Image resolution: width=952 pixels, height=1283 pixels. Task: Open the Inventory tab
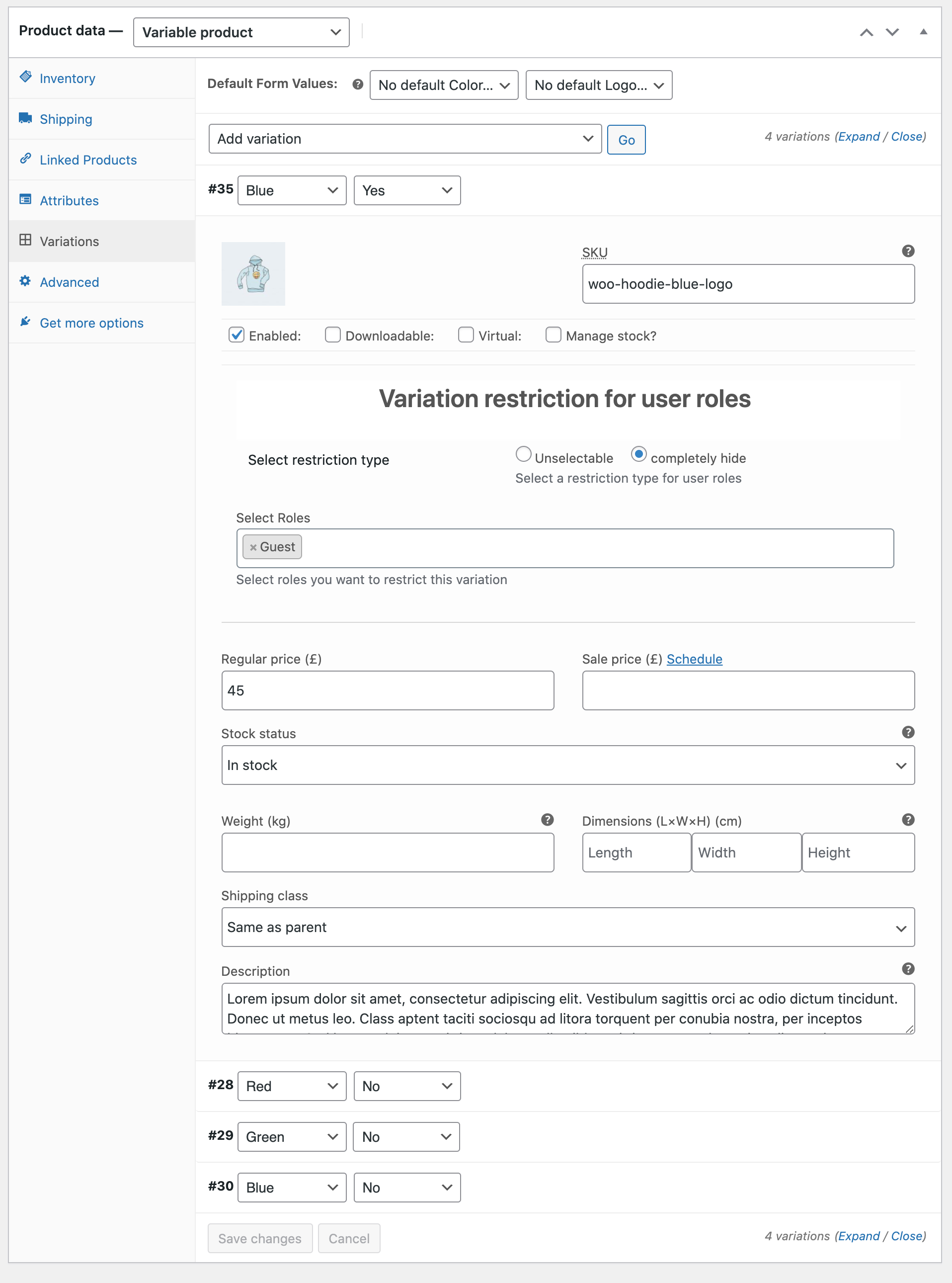[68, 79]
